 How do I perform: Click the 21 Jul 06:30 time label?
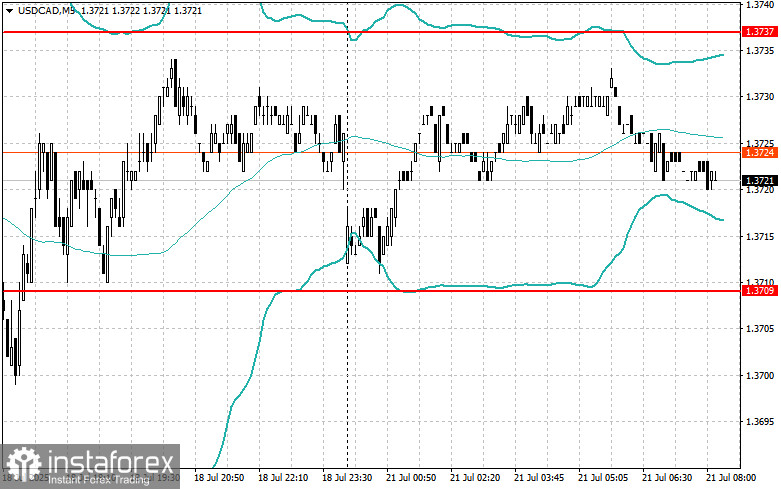click(667, 478)
